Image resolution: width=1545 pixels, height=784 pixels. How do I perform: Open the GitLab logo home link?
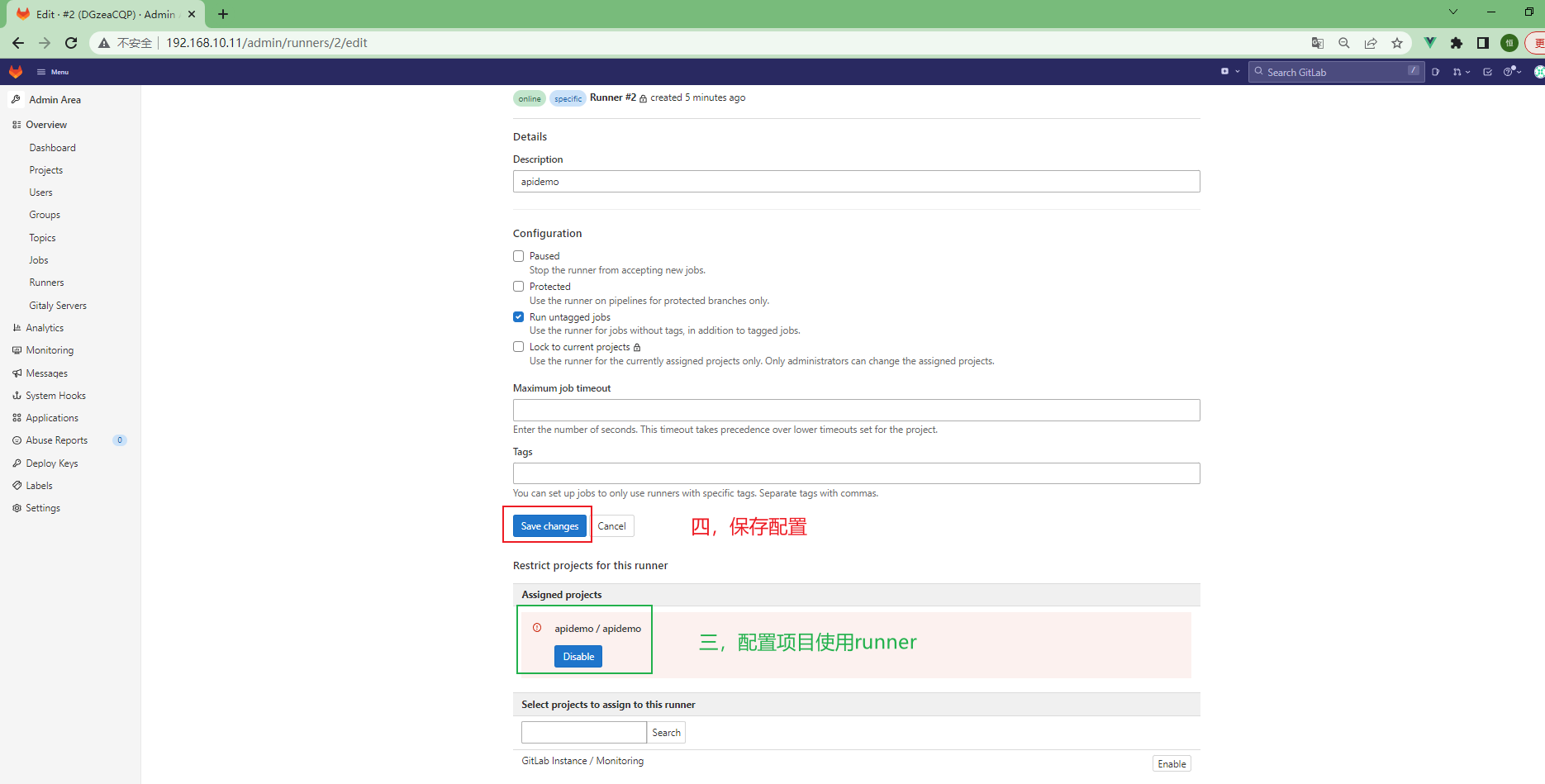point(16,72)
